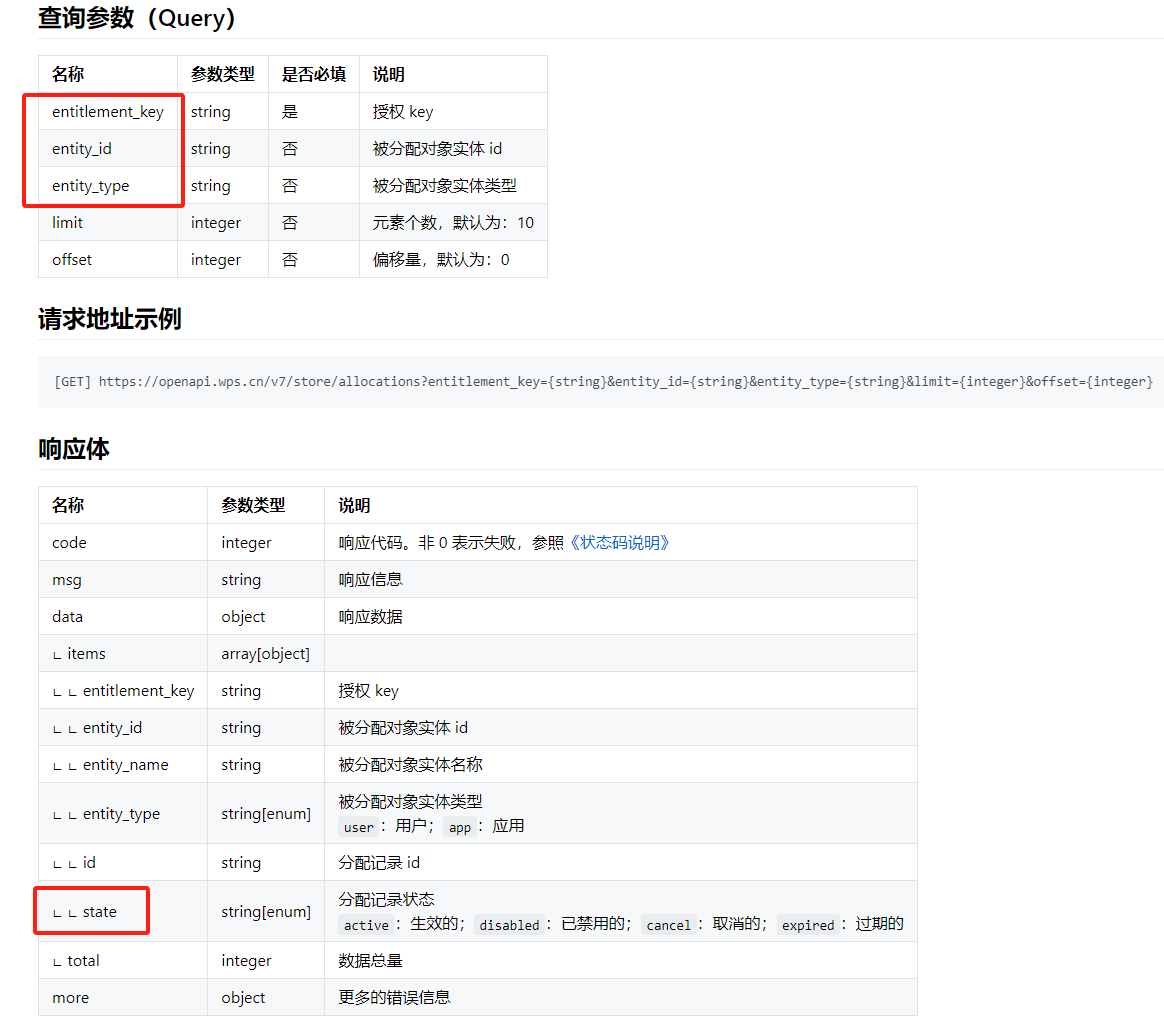Open the 《状态码说明》 status code link

pyautogui.click(x=619, y=543)
